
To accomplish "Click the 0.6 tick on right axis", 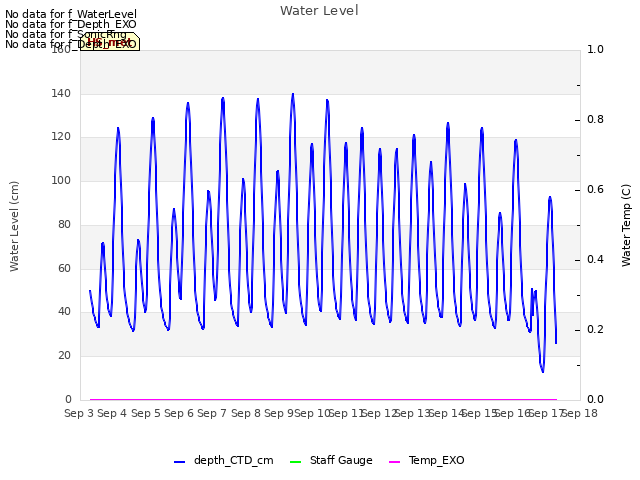I will coord(595,189).
